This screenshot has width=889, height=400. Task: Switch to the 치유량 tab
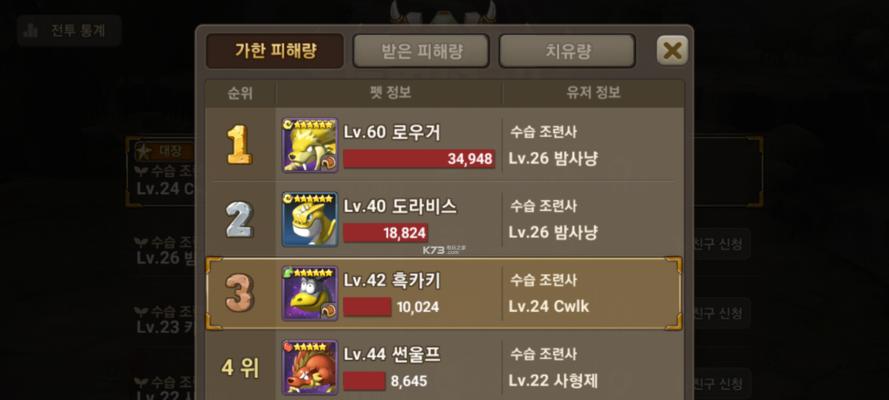click(567, 51)
